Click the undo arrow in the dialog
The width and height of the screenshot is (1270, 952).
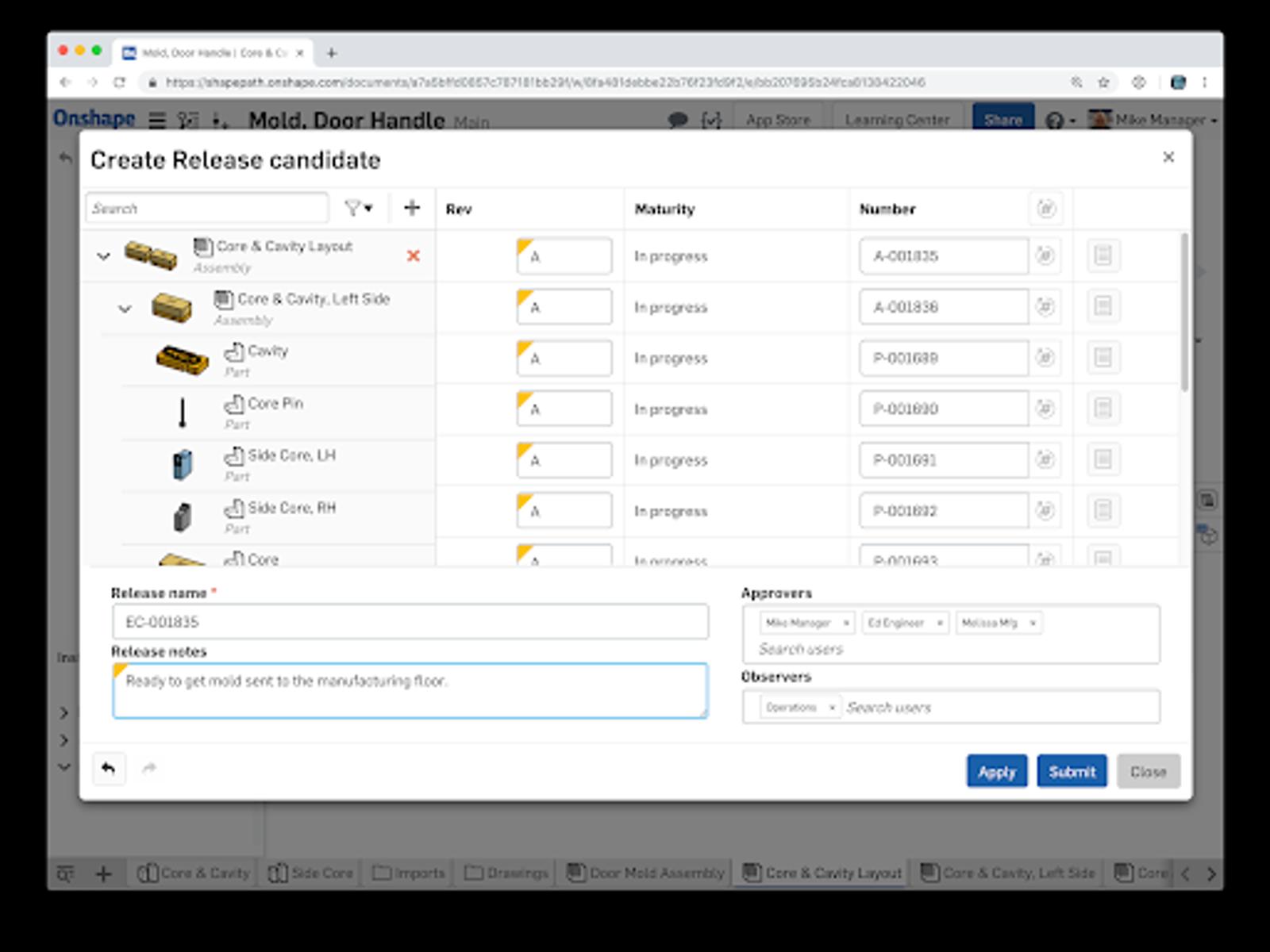[109, 768]
